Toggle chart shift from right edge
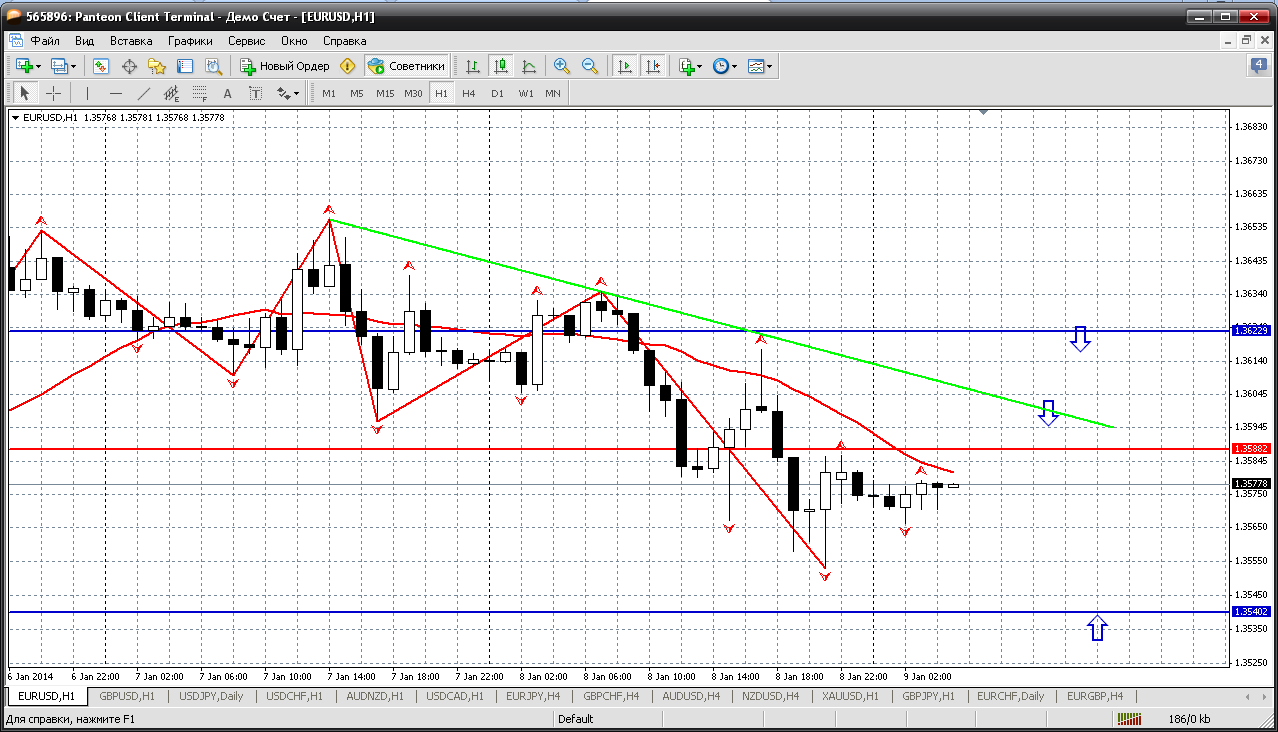 [x=653, y=66]
